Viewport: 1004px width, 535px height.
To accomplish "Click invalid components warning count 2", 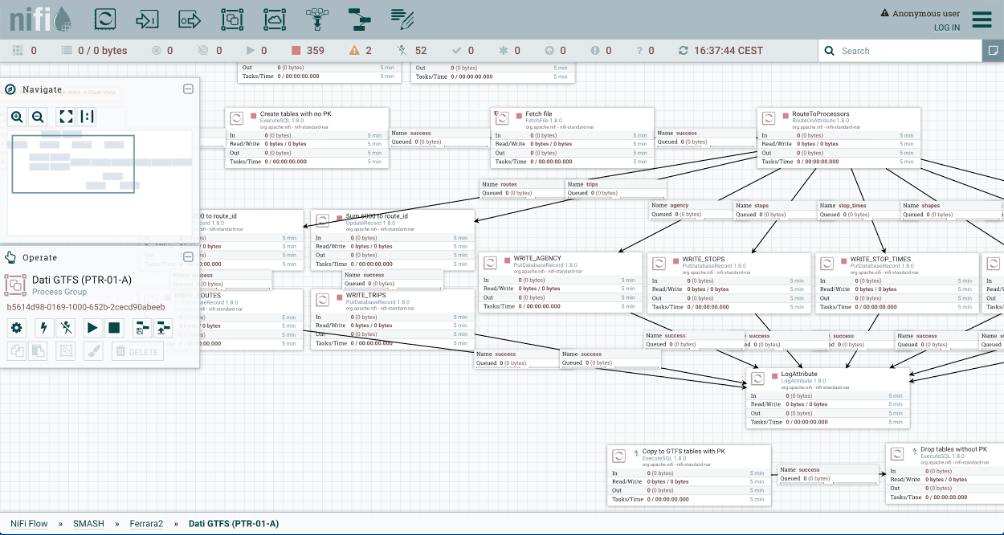I will pos(360,51).
